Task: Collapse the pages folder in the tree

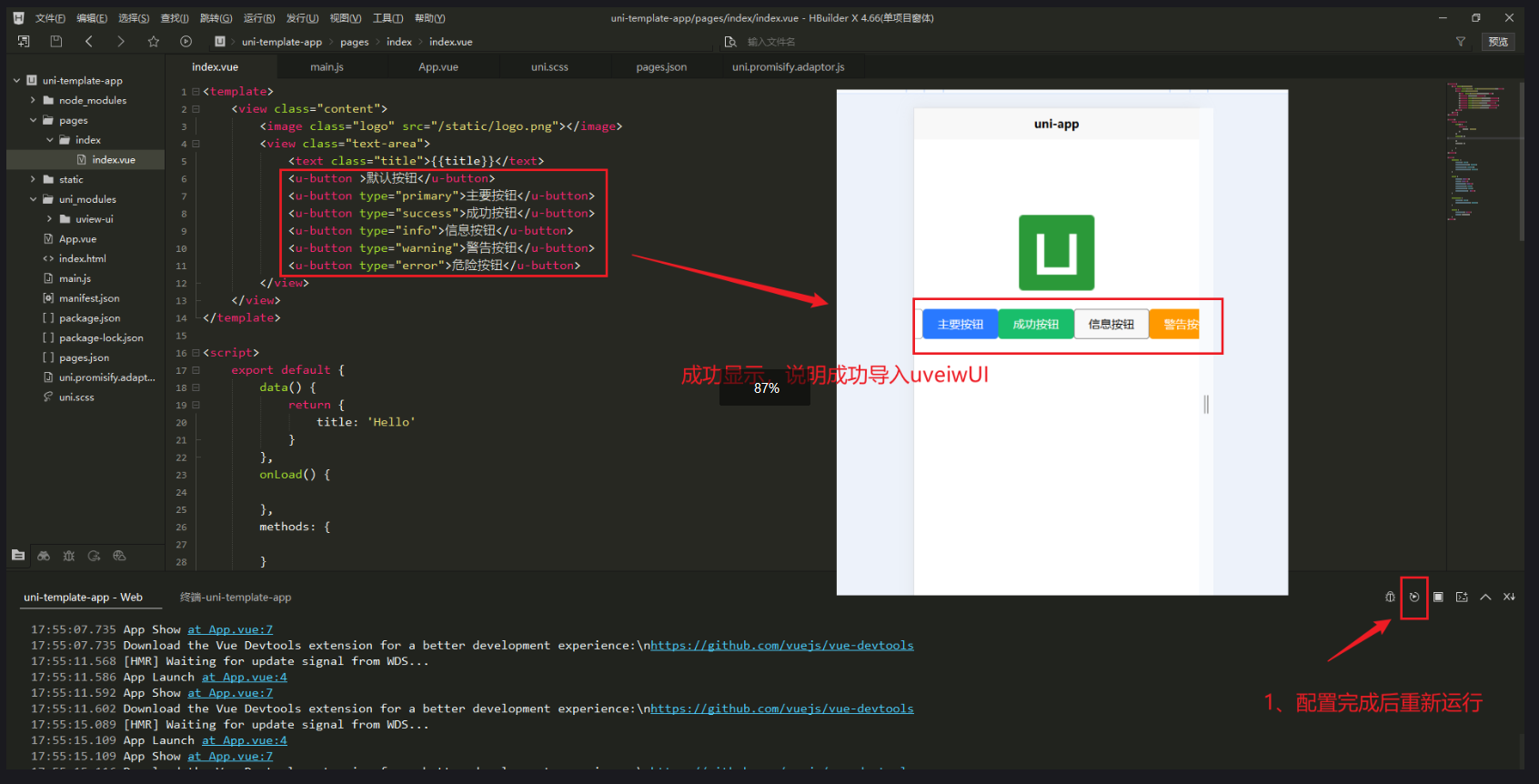Action: [33, 120]
